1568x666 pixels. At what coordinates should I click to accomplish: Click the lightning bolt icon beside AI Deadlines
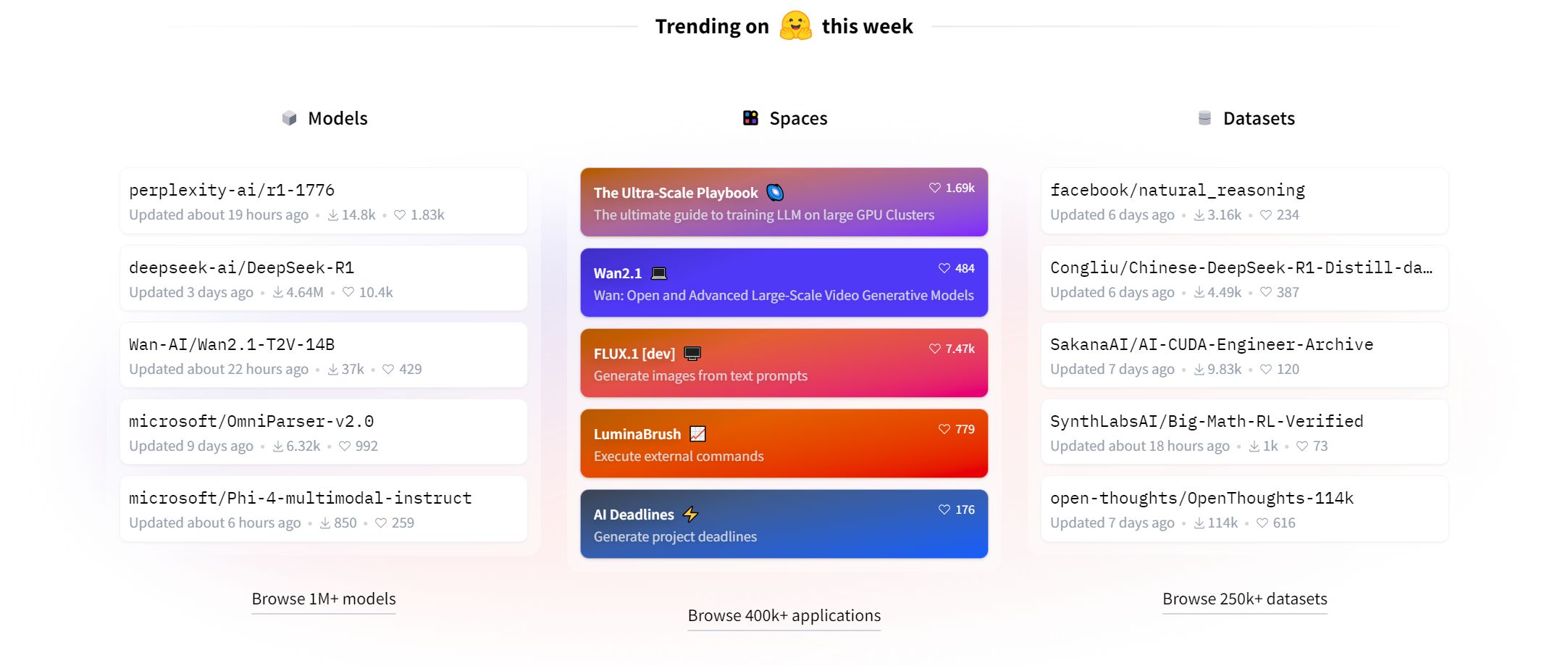pyautogui.click(x=690, y=515)
